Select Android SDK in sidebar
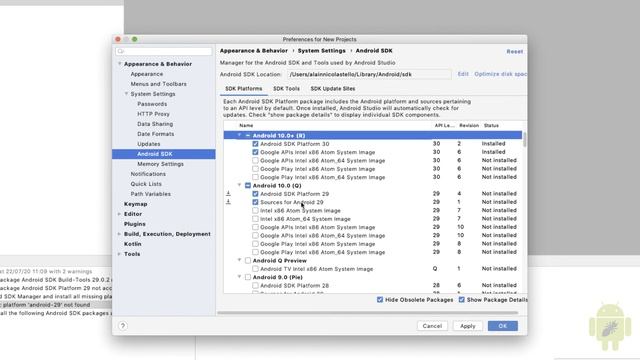 pos(164,154)
